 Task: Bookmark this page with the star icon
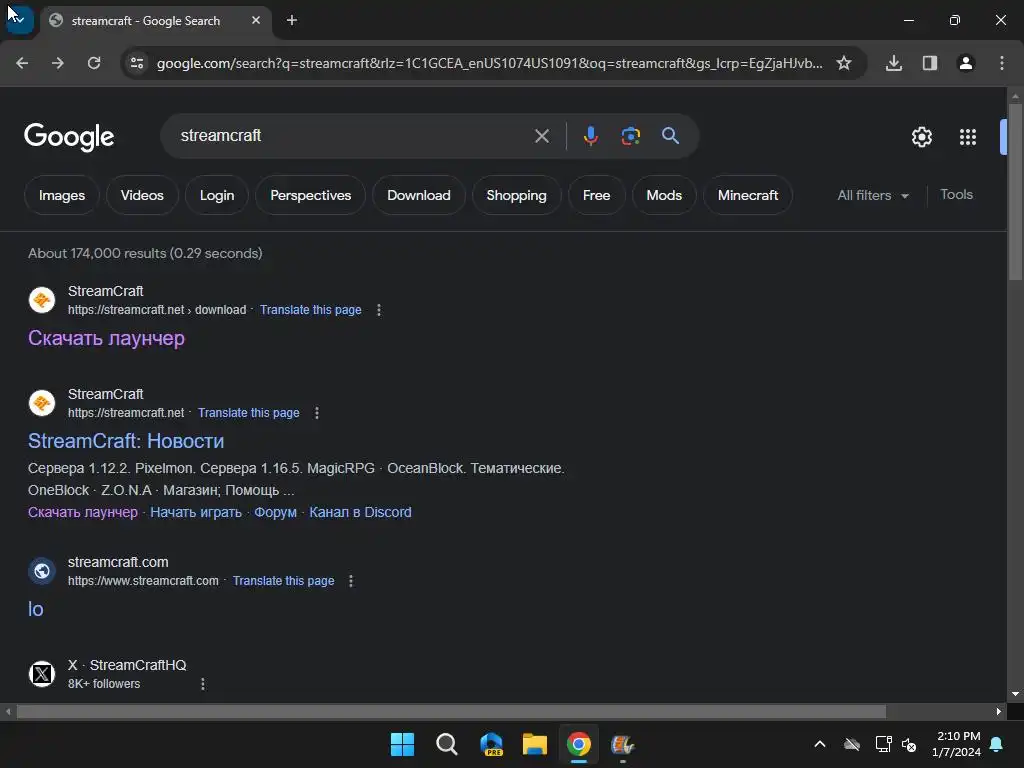[844, 63]
